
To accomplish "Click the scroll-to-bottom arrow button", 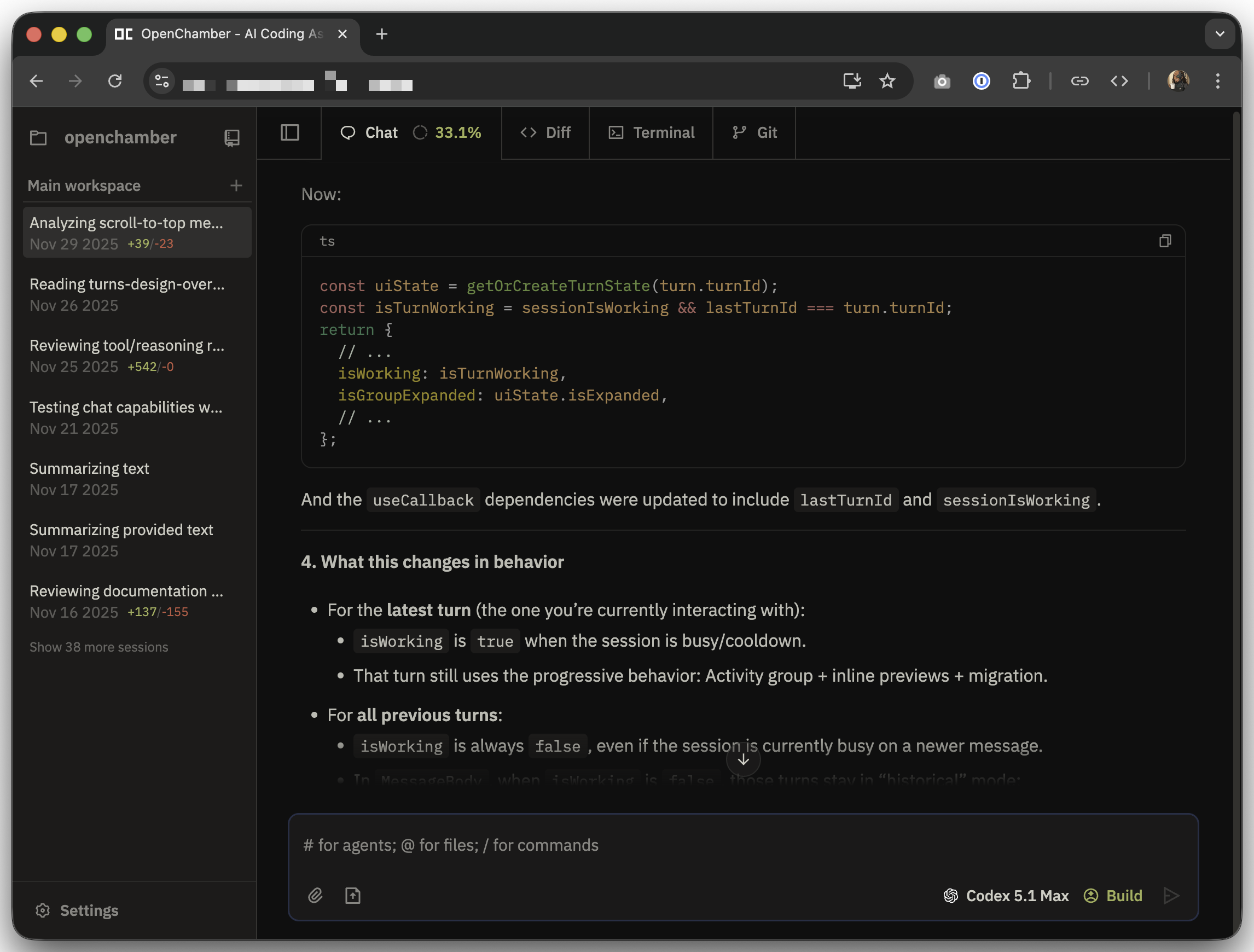I will (742, 759).
